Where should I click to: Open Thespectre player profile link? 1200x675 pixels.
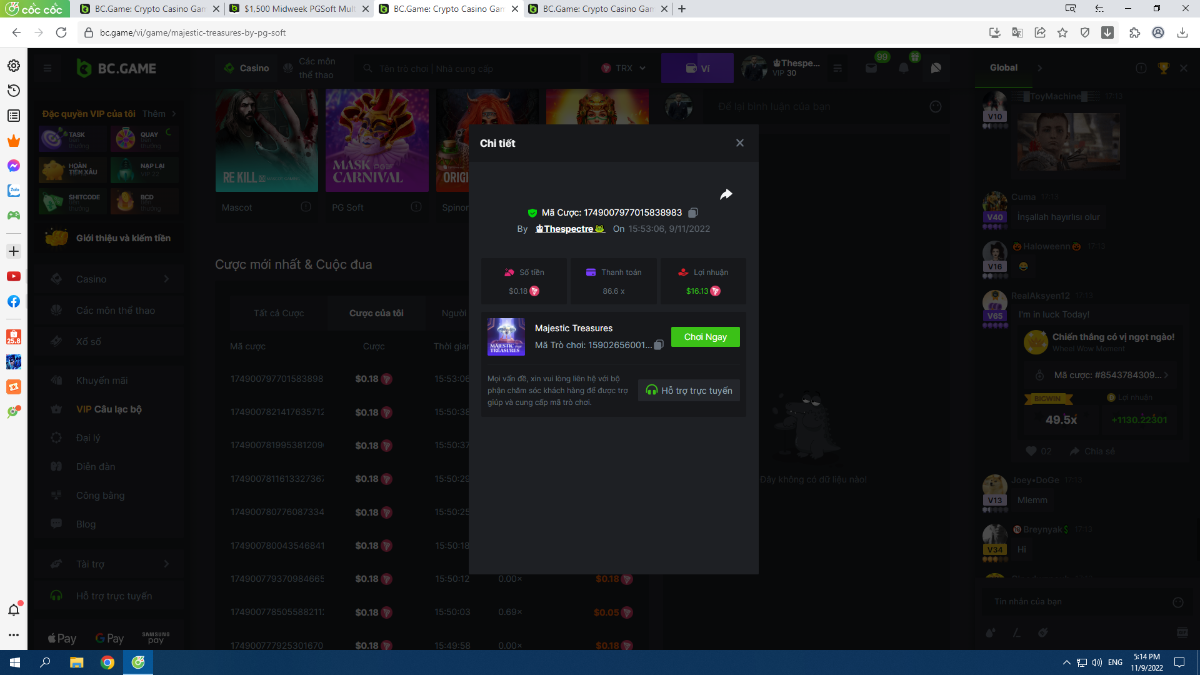570,229
